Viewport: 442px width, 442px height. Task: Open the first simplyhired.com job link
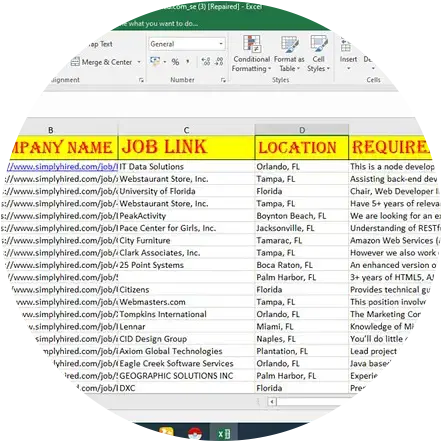coord(63,166)
